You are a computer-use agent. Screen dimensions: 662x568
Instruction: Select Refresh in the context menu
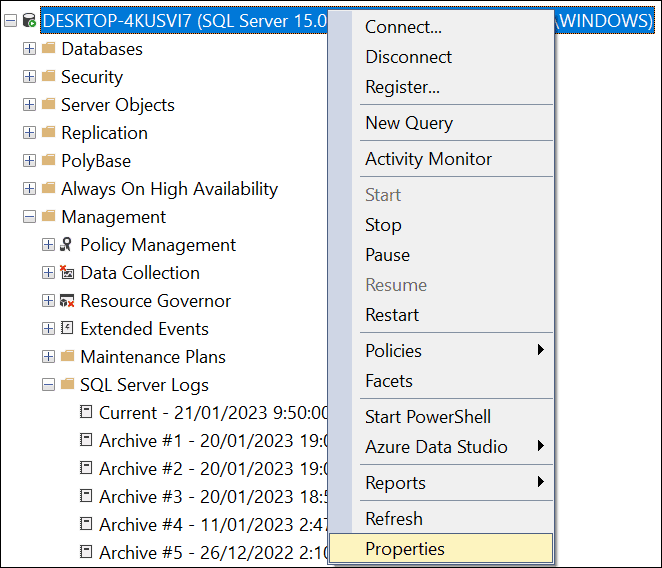(441, 518)
